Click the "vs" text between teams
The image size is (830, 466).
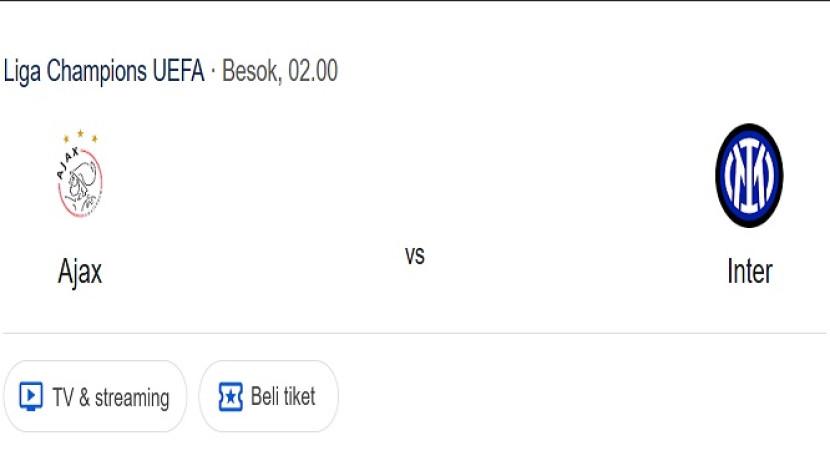[x=415, y=255]
